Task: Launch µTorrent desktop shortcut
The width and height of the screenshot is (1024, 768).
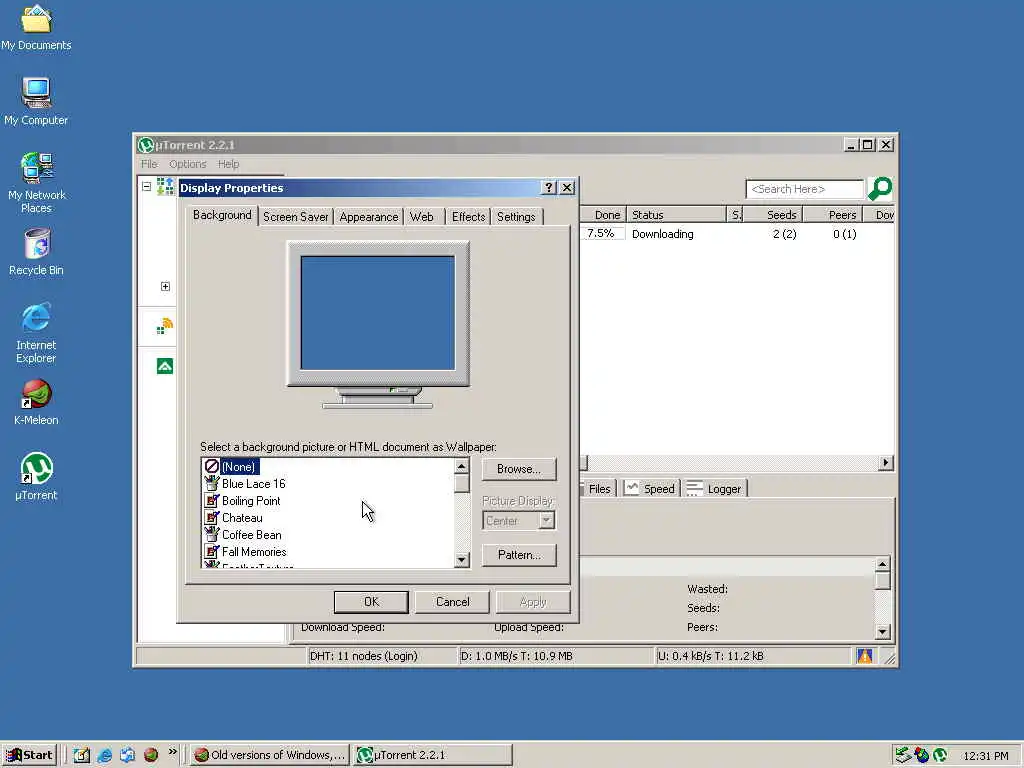Action: coord(37,477)
